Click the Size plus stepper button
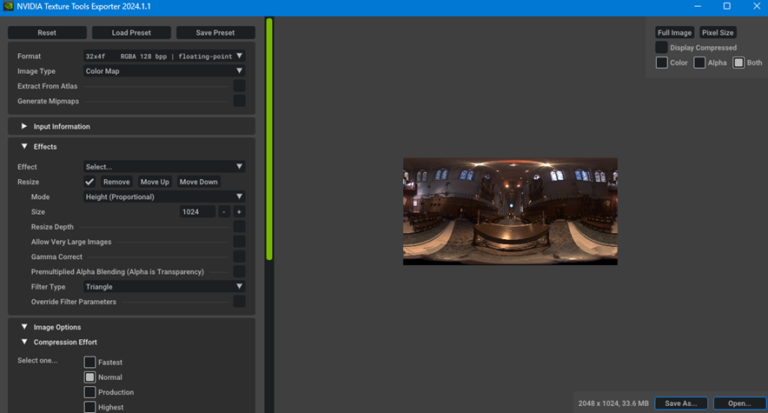The image size is (768, 413). point(239,212)
